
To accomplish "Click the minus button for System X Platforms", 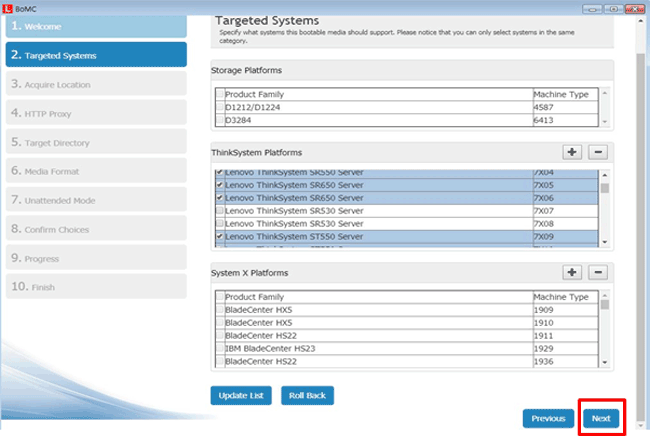I will tap(598, 272).
